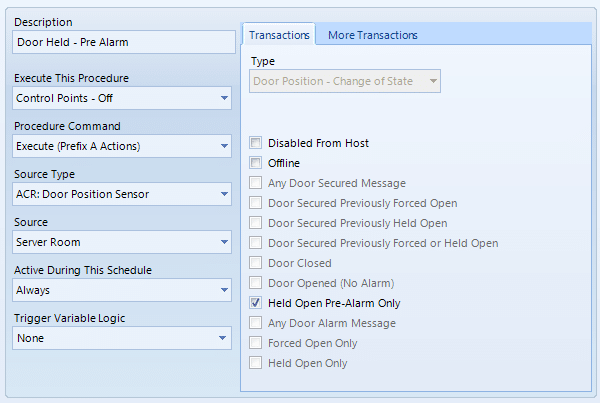Check the Forced Open Only option
This screenshot has width=600, height=403.
[x=256, y=343]
